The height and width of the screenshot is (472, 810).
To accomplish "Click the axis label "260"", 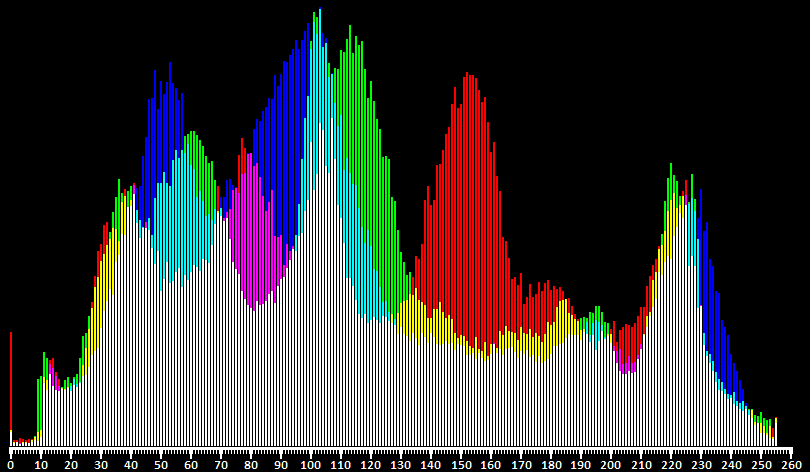I will click(791, 464).
